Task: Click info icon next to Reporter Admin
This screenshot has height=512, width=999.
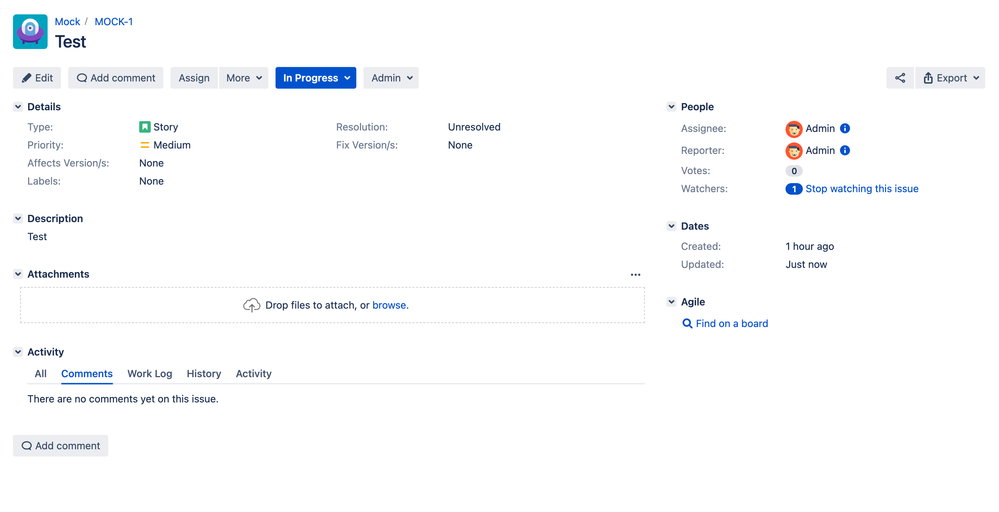Action: (x=845, y=150)
